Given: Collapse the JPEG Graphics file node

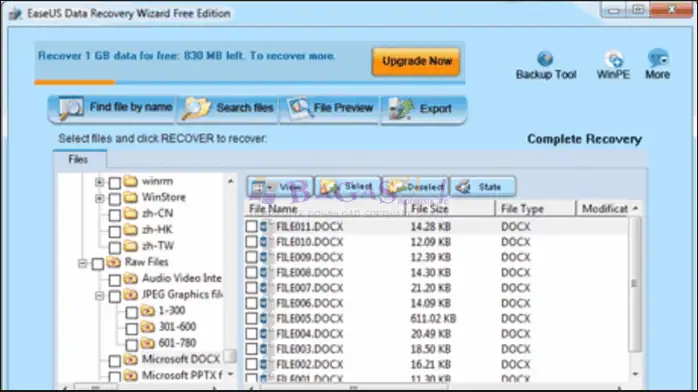Looking at the screenshot, I should click(x=100, y=296).
